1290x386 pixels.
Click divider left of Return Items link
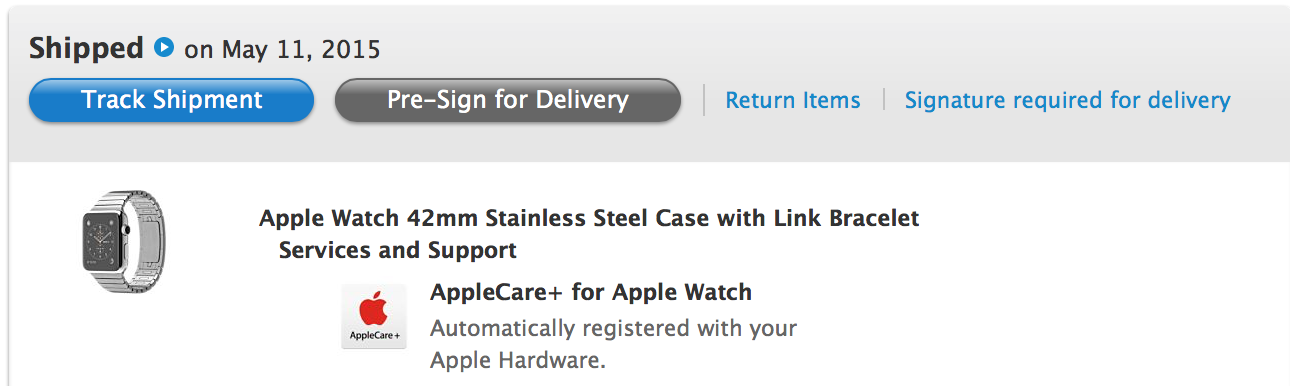(x=704, y=100)
